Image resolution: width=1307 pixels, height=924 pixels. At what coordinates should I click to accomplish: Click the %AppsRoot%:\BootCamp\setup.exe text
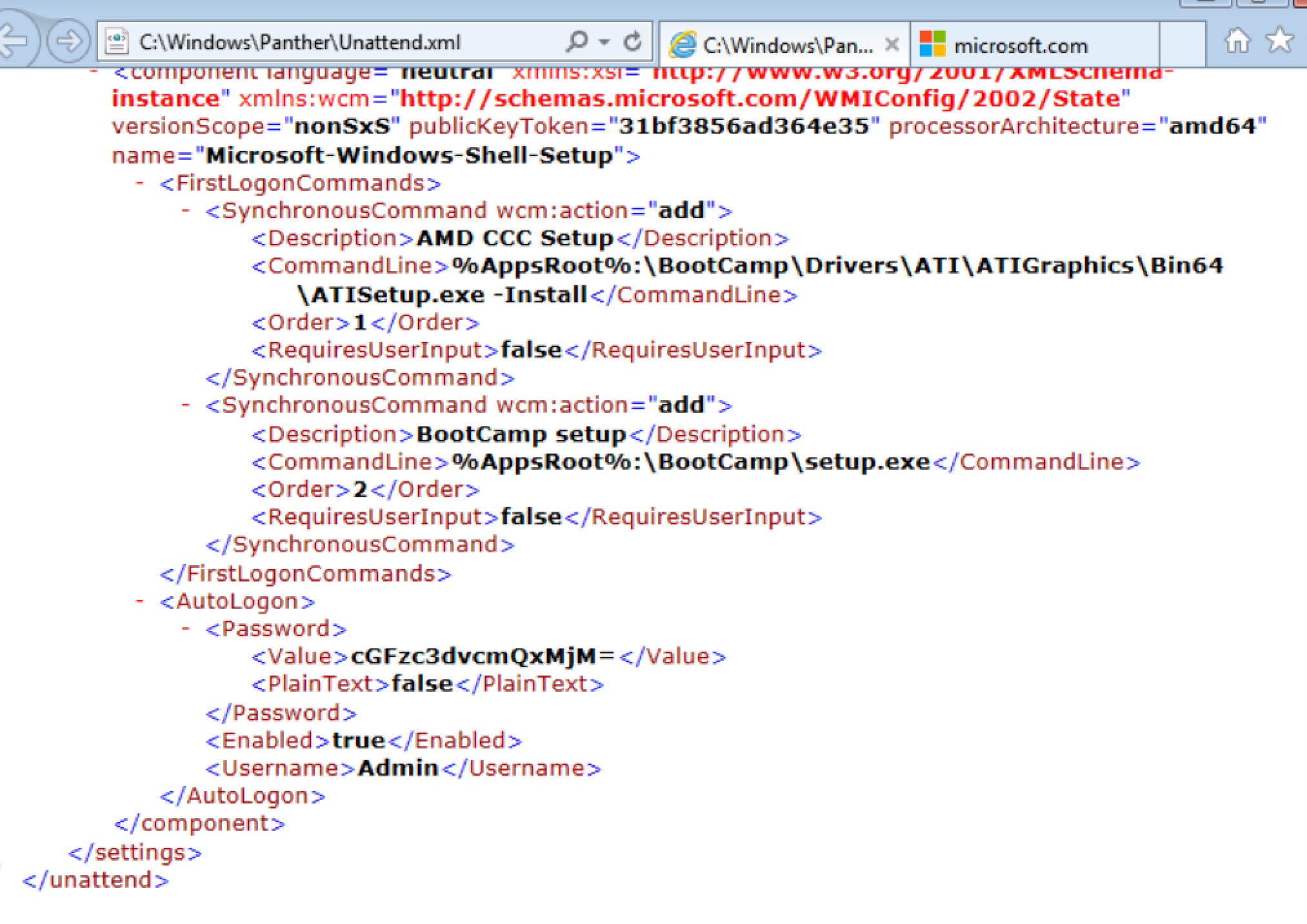point(690,462)
